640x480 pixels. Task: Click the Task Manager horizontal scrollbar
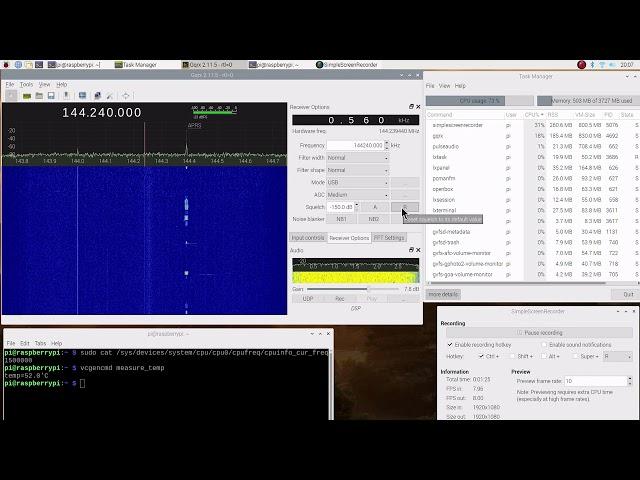pos(518,283)
